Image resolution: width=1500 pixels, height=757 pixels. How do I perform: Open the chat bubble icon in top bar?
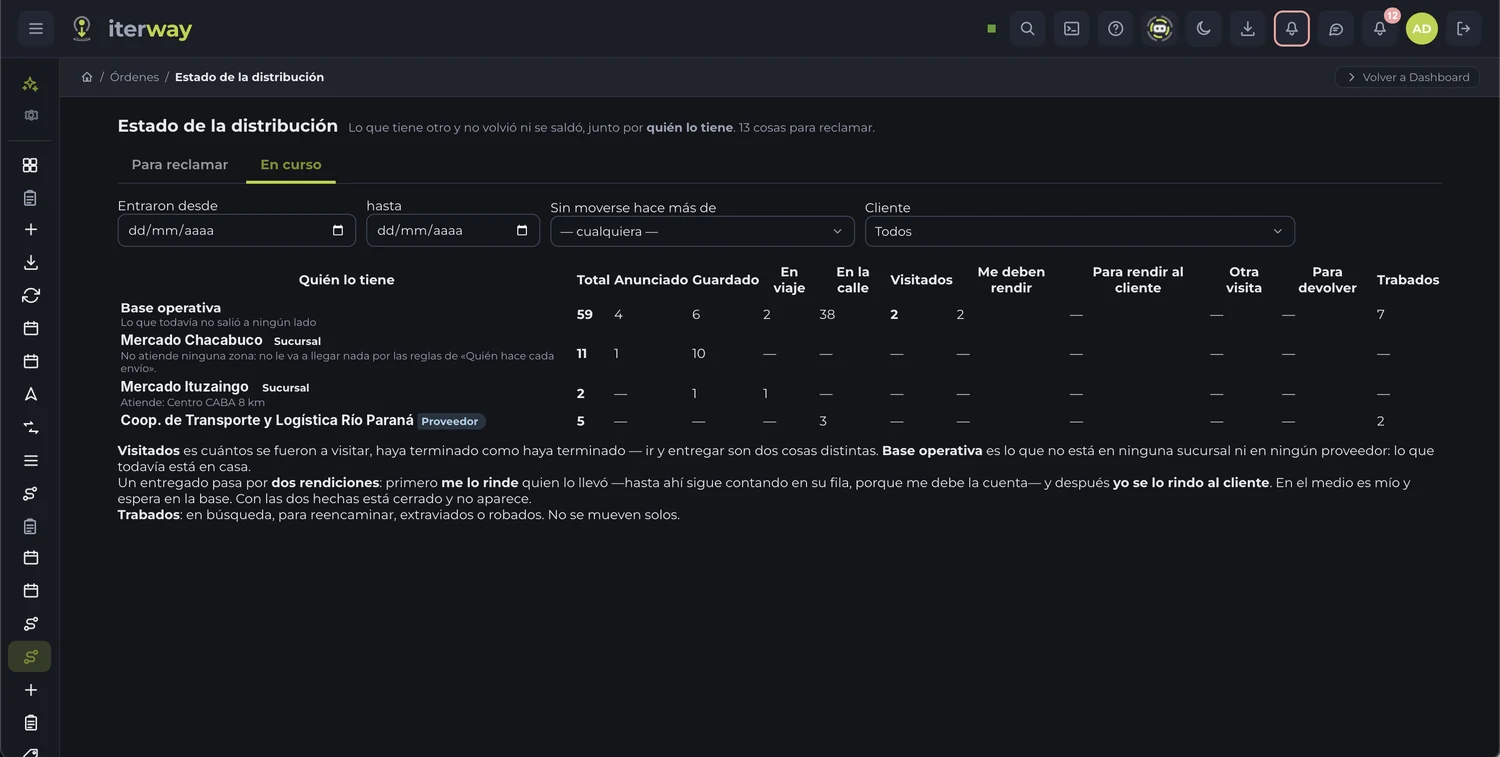pyautogui.click(x=1335, y=29)
